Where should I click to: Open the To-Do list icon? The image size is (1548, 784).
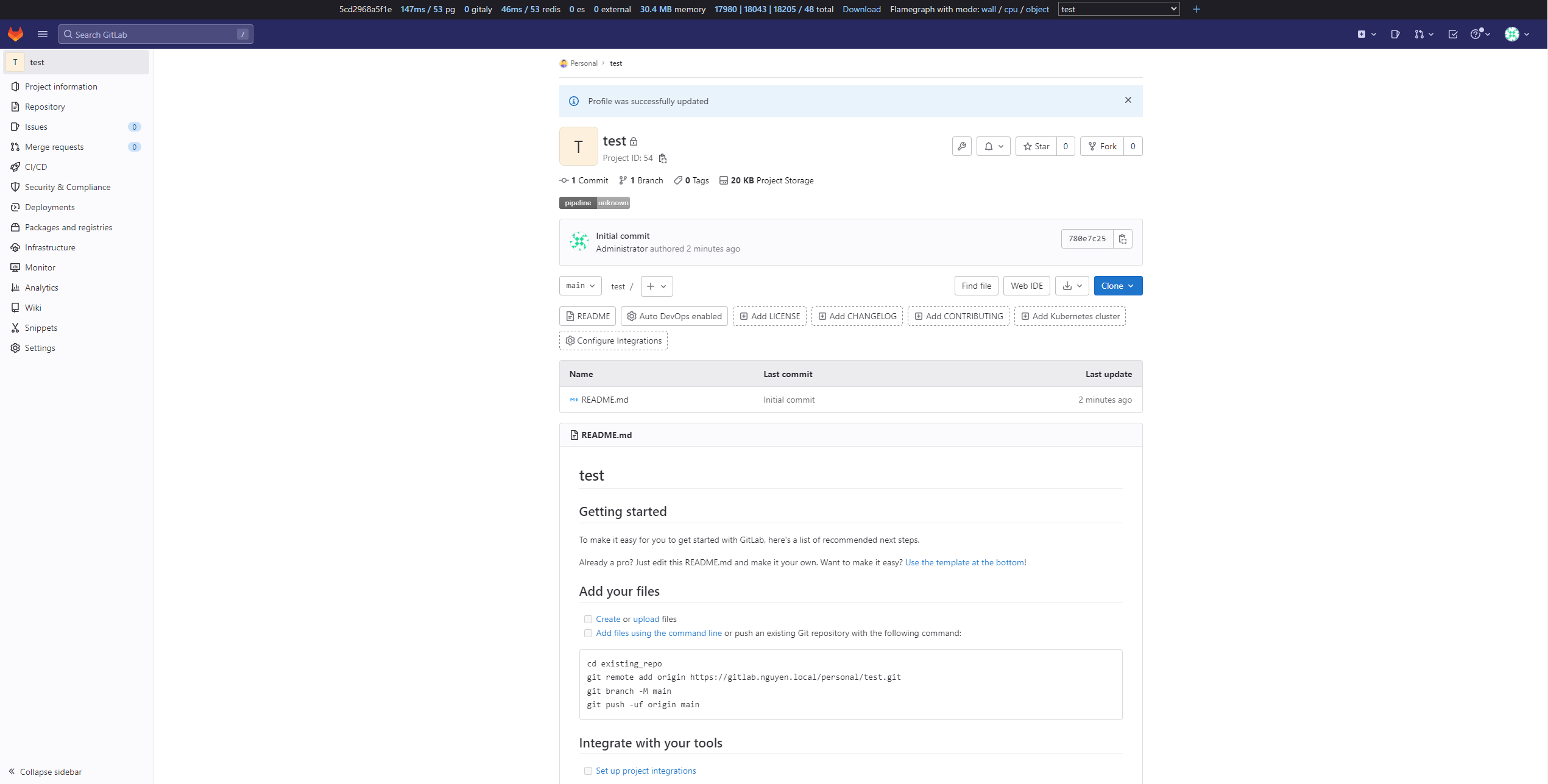point(1453,34)
